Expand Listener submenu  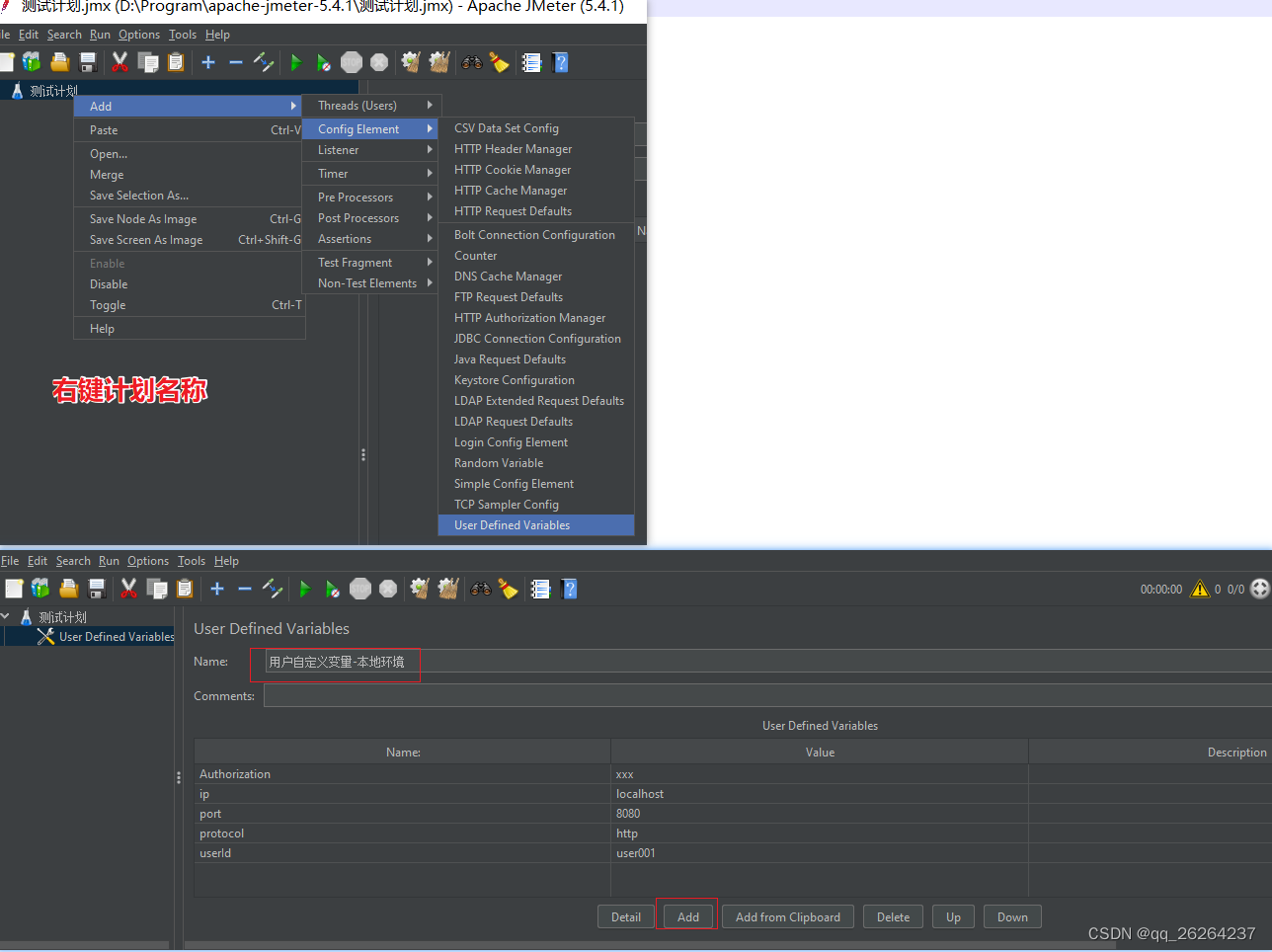click(x=371, y=150)
